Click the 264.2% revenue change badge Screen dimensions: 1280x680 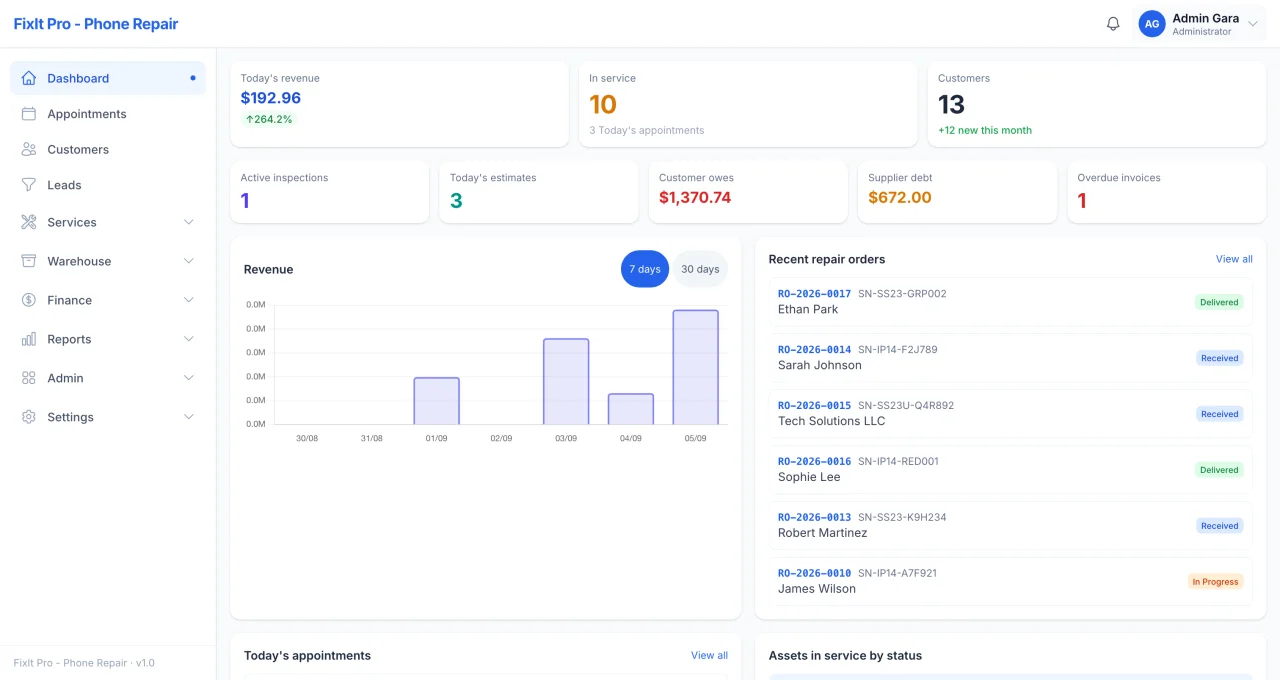(269, 119)
